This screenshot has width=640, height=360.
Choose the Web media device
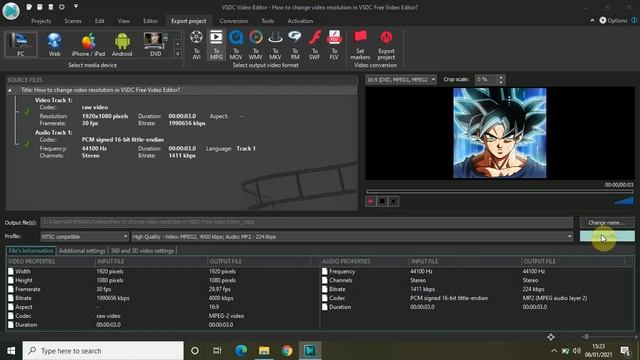click(x=54, y=44)
